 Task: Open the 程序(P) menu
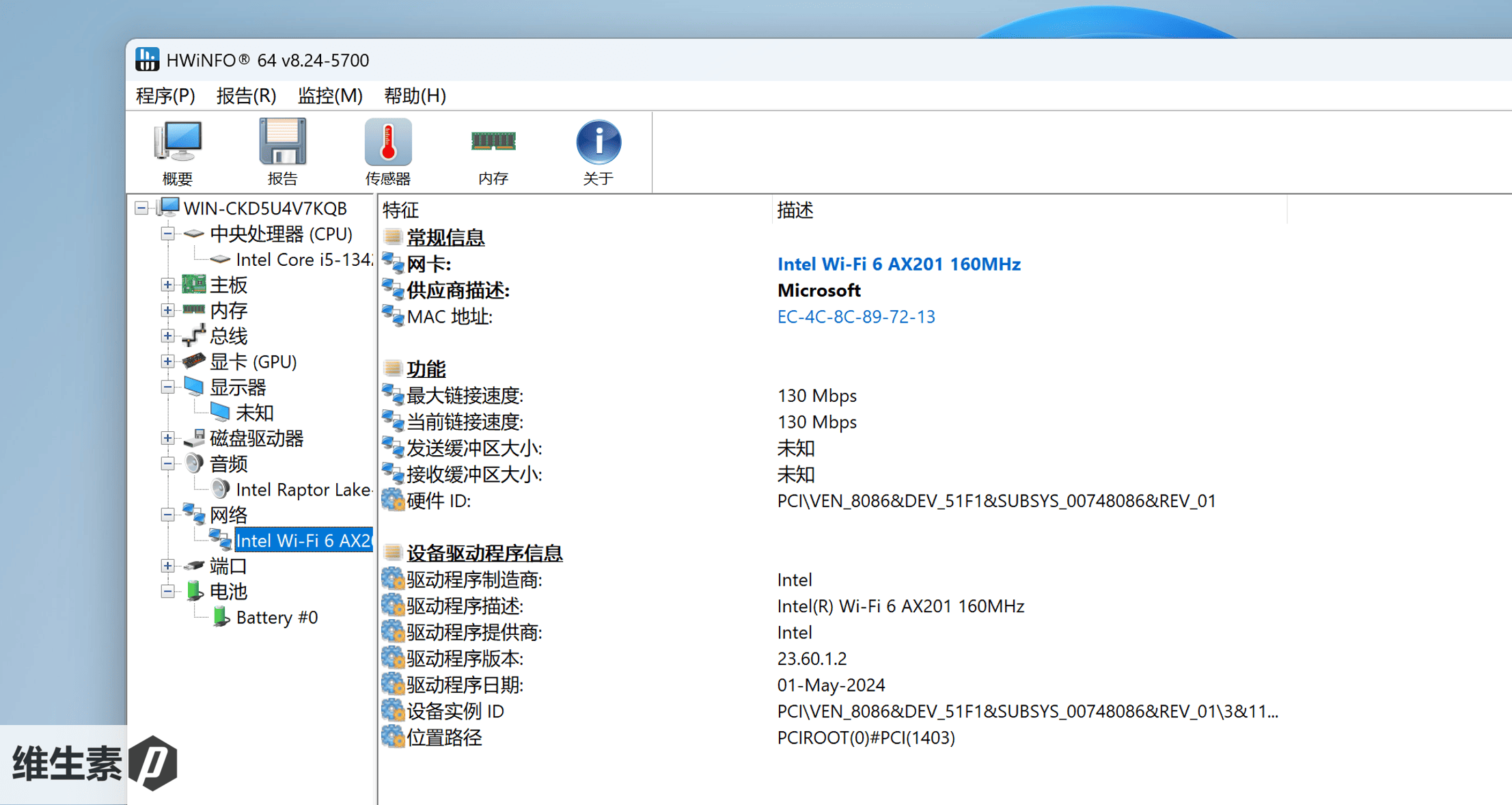point(165,96)
